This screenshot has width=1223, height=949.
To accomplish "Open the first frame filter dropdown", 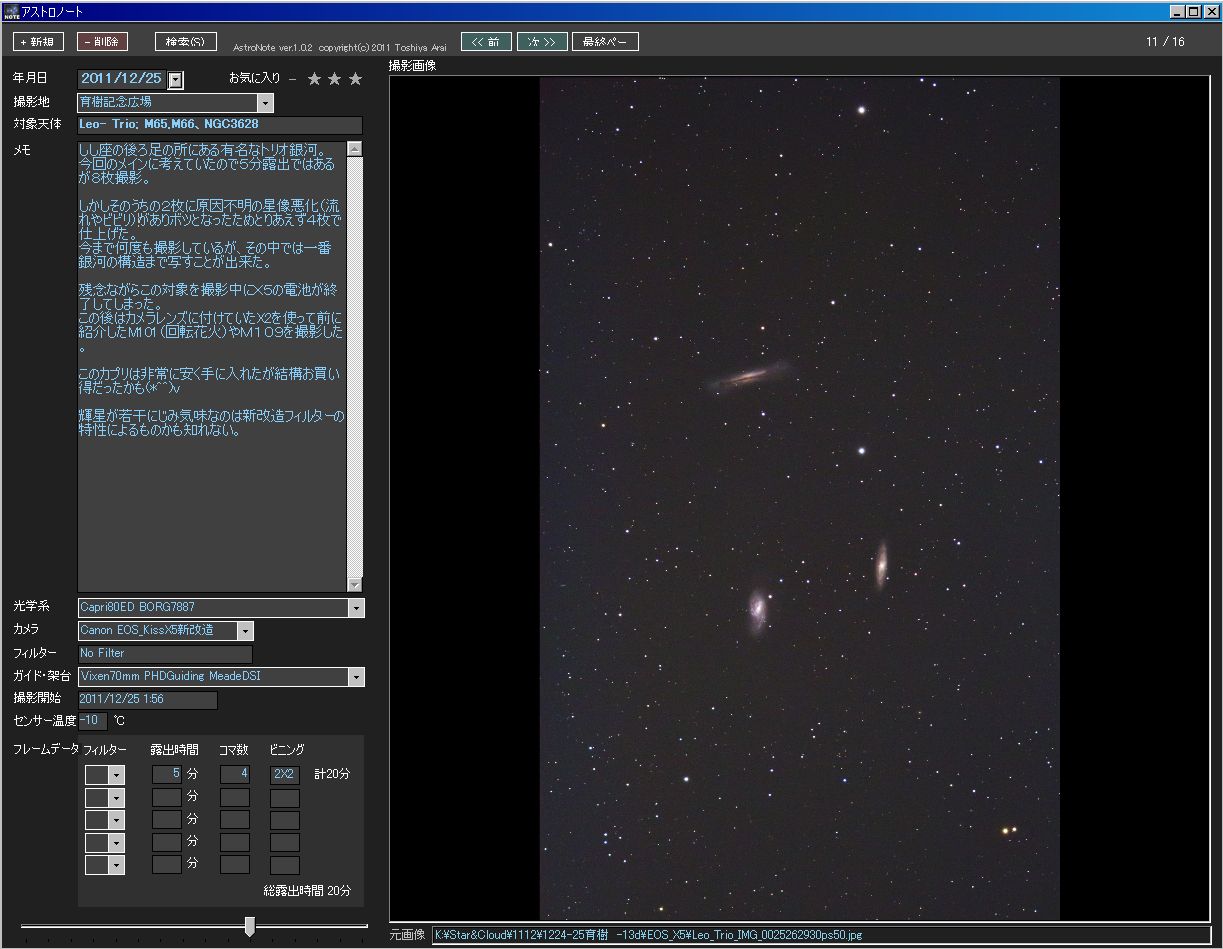I will [x=117, y=774].
